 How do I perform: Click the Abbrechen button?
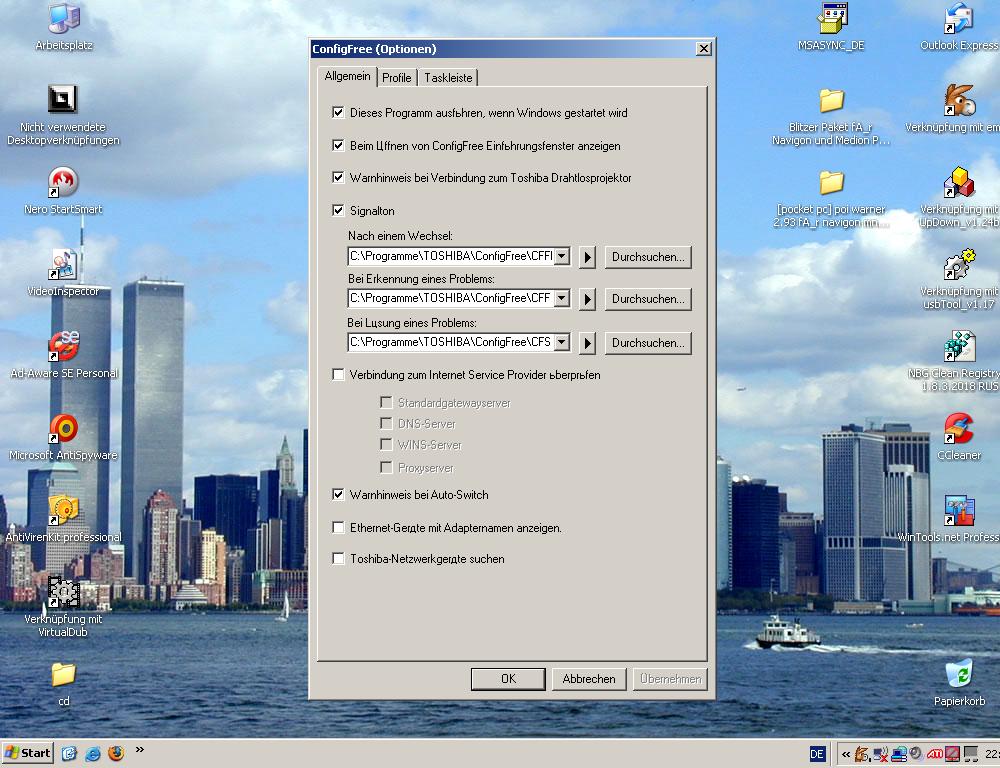click(589, 679)
